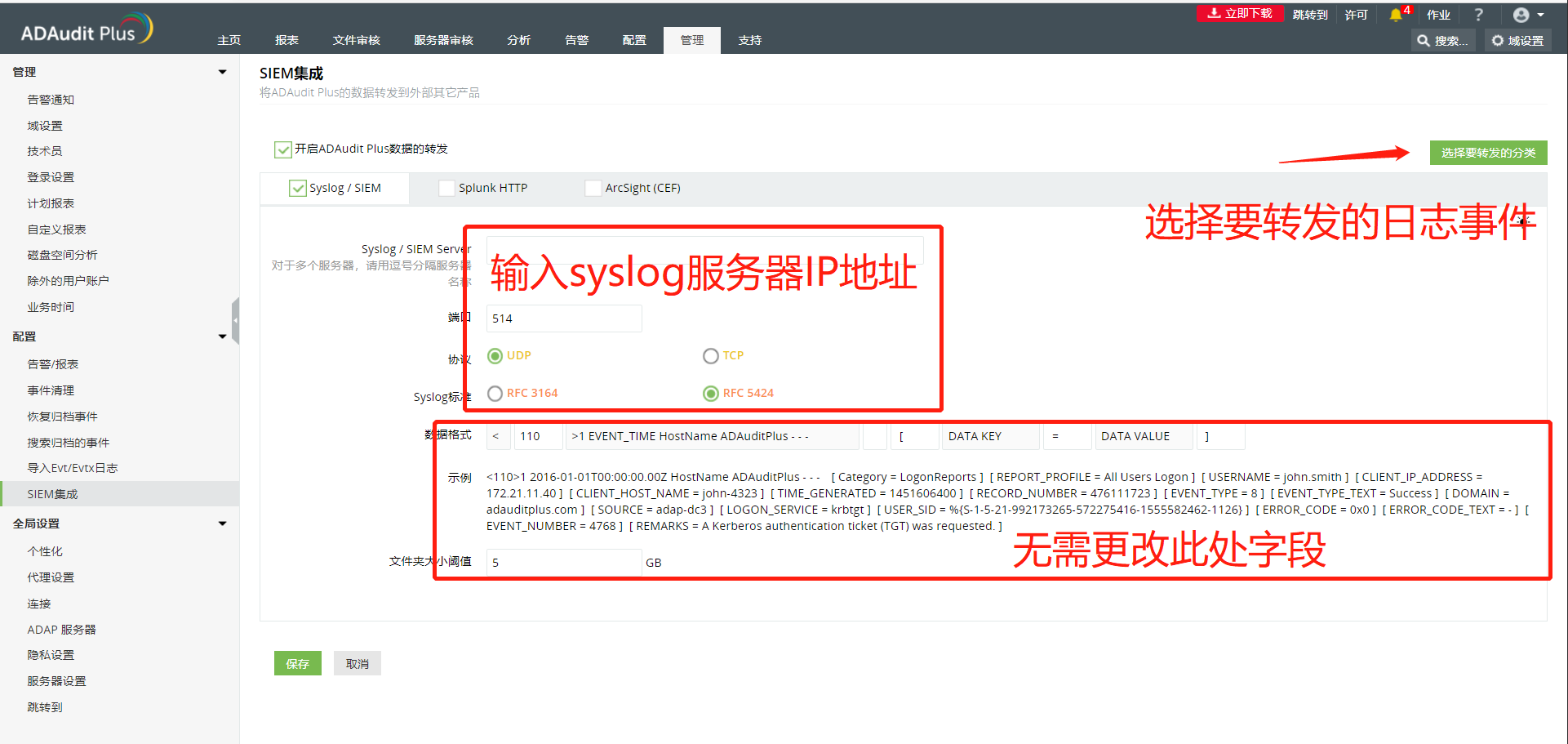
Task: Collapse the 配置 sidebar section
Action: click(222, 336)
